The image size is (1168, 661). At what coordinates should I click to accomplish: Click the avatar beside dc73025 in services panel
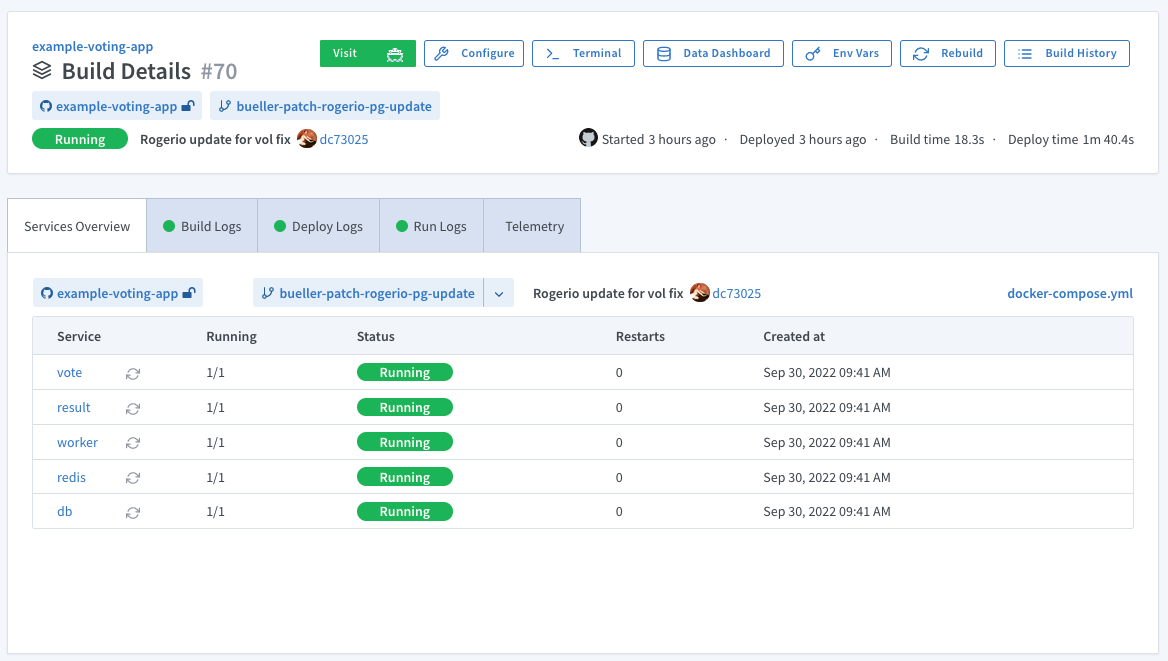pos(699,293)
